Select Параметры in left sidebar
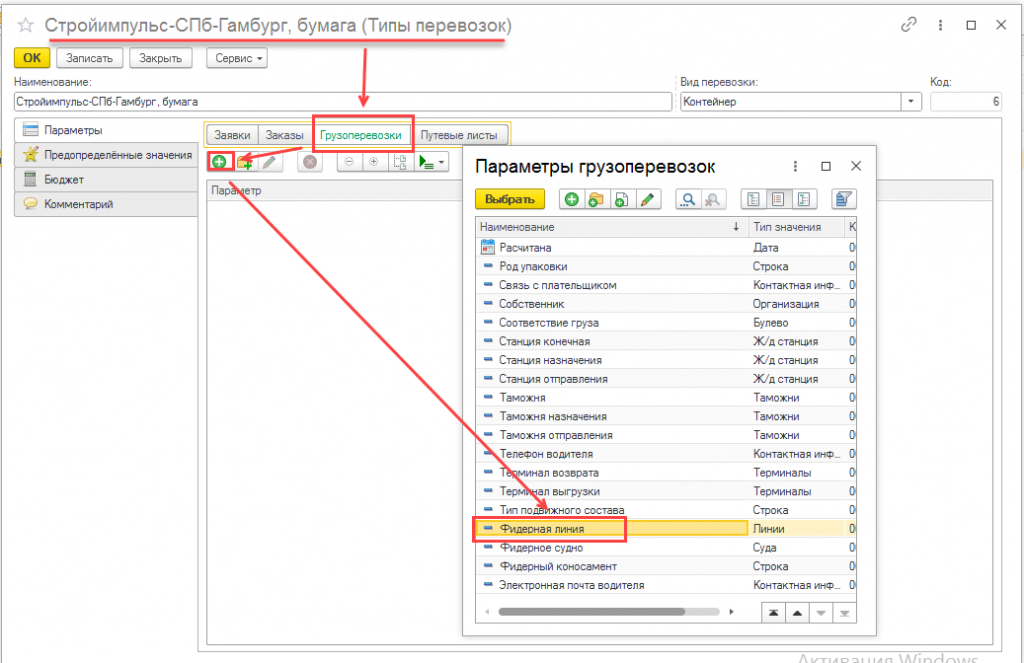This screenshot has height=663, width=1024. click(x=106, y=130)
